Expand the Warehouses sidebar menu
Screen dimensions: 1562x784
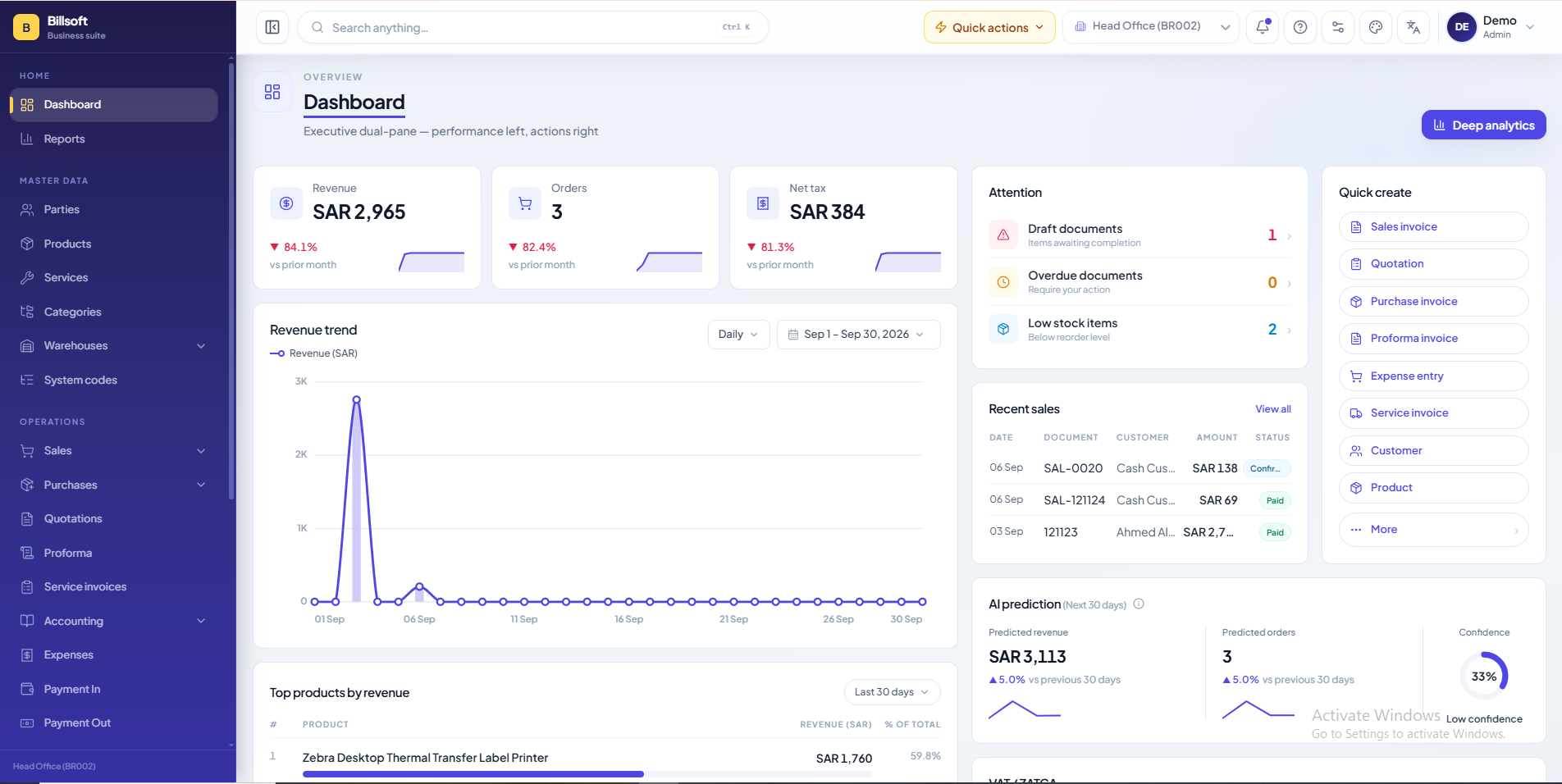tap(113, 346)
